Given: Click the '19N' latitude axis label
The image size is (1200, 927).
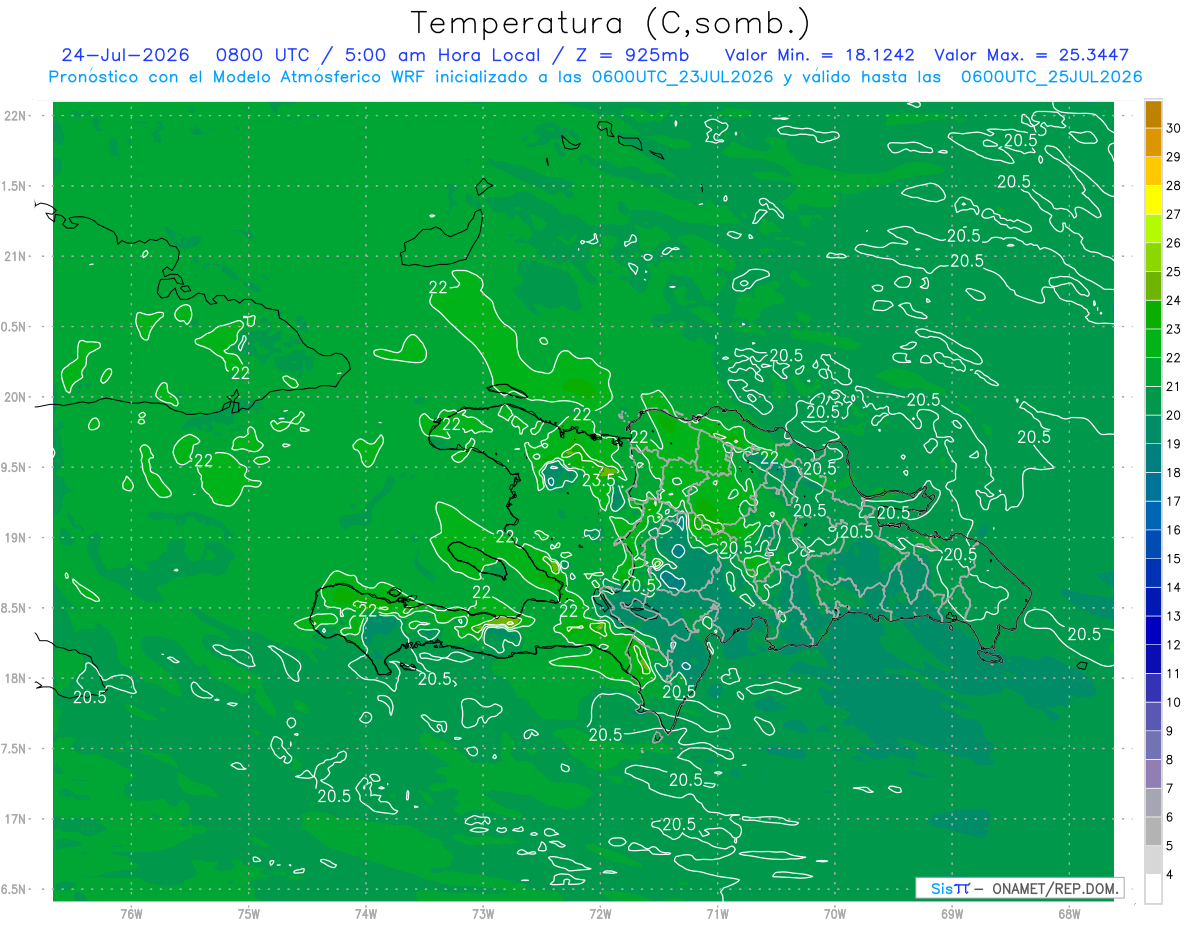Looking at the screenshot, I should point(16,538).
